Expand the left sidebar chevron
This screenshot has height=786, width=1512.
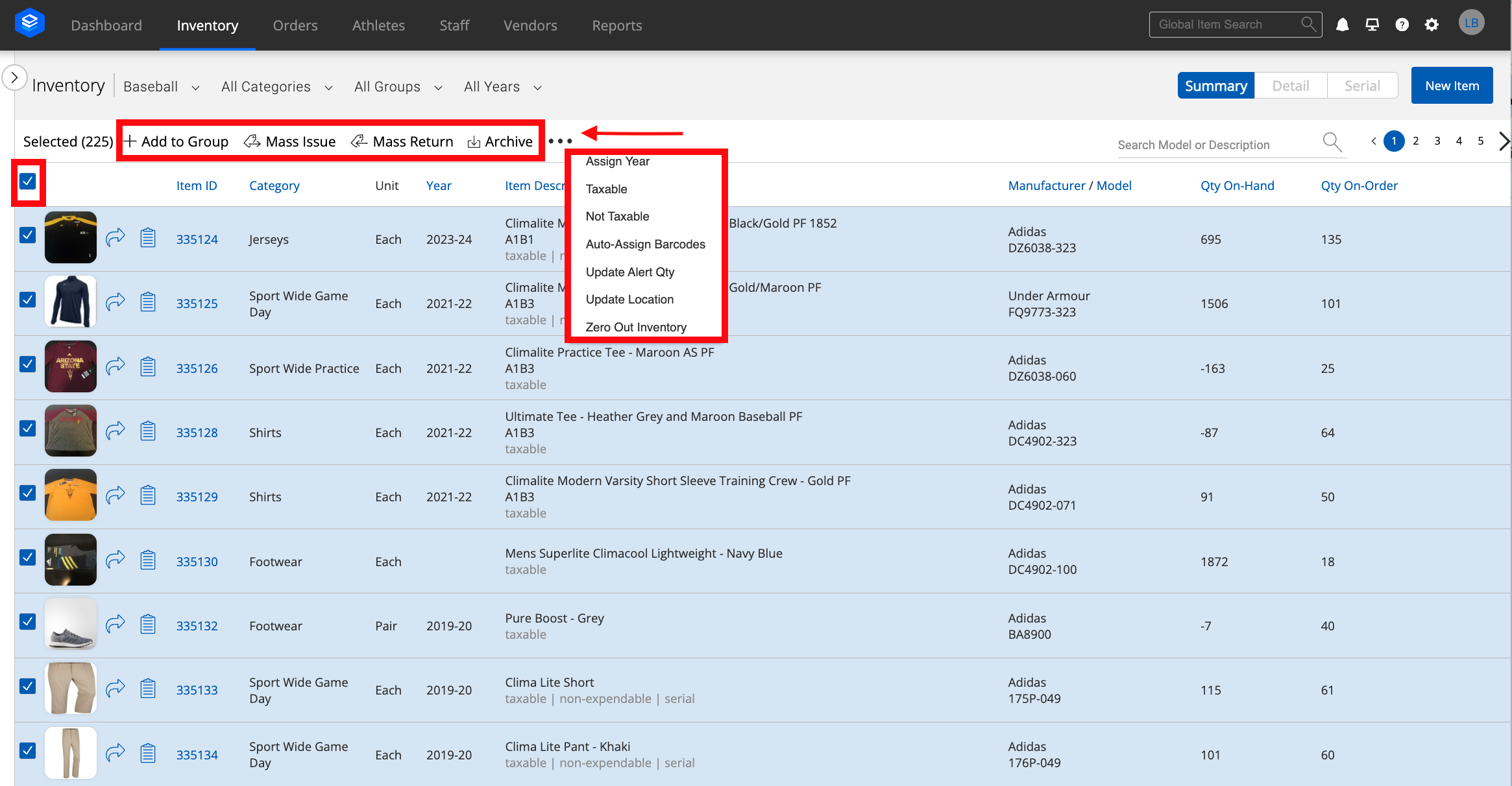(14, 78)
